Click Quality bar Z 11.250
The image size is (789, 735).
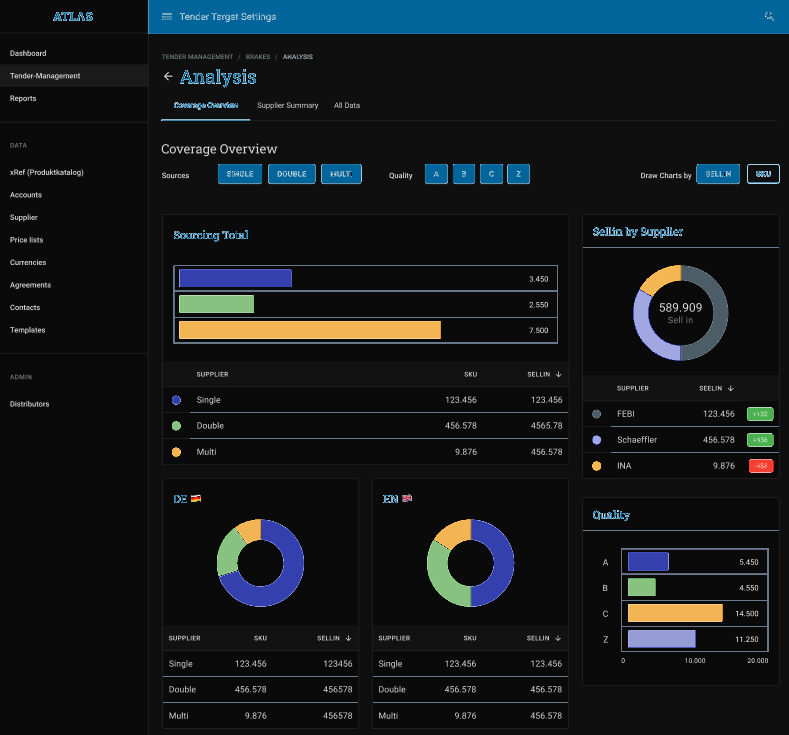(x=662, y=639)
